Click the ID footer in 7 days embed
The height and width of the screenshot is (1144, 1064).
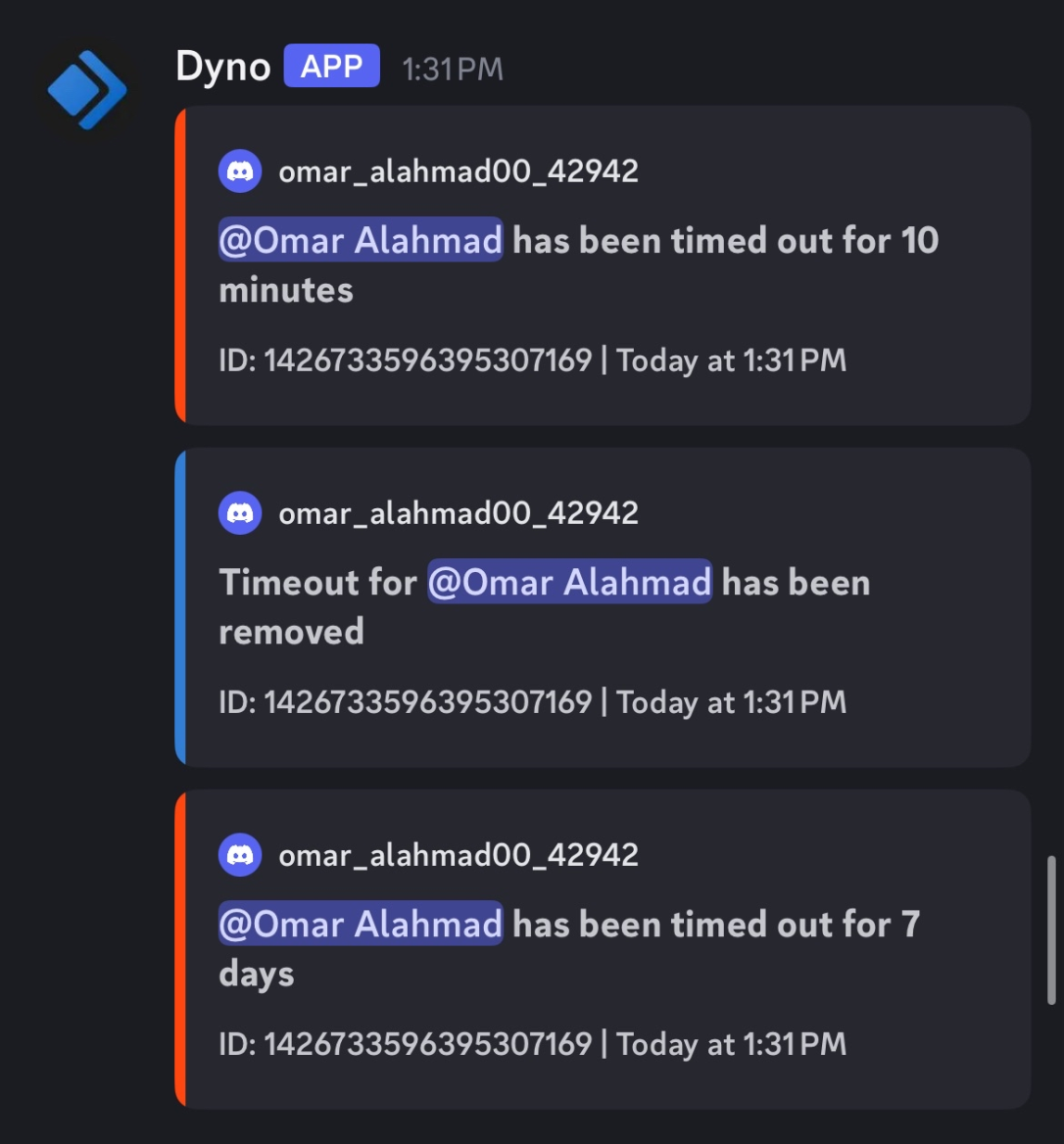(x=532, y=1044)
